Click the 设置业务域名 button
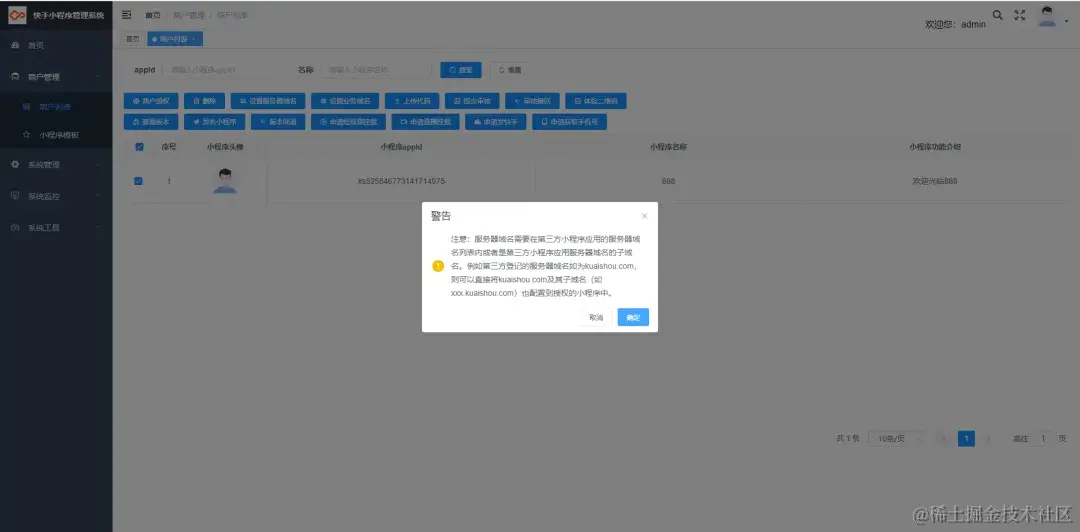Screen dimensions: 1080x532 345,101
